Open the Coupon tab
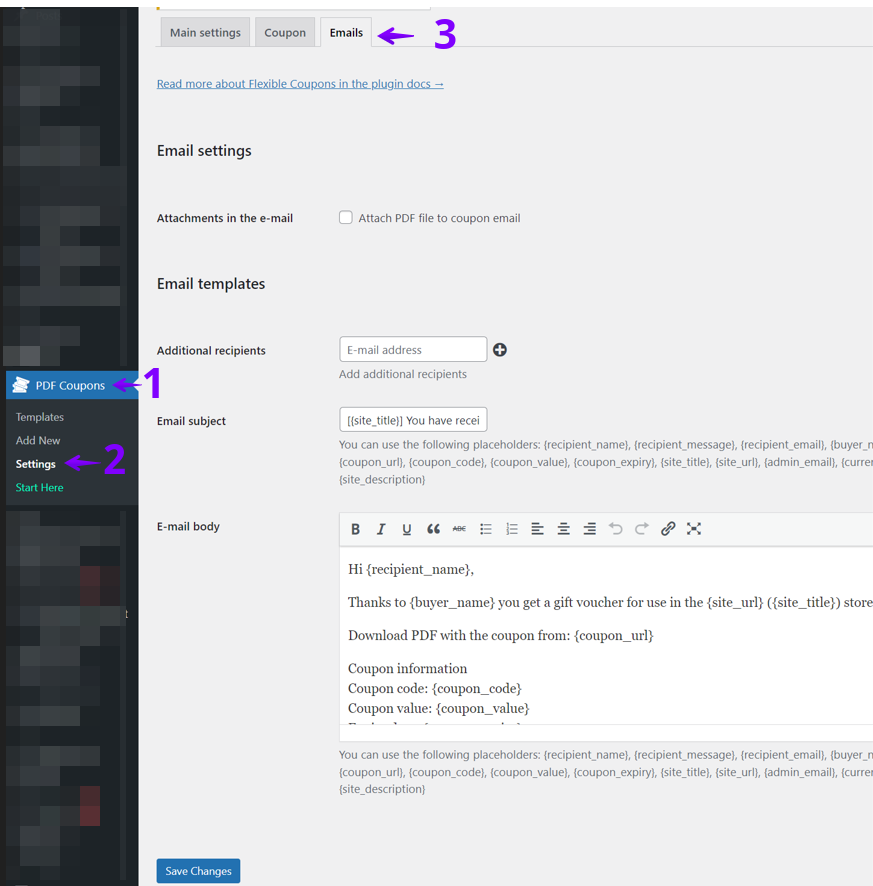The height and width of the screenshot is (886, 873). click(x=285, y=33)
